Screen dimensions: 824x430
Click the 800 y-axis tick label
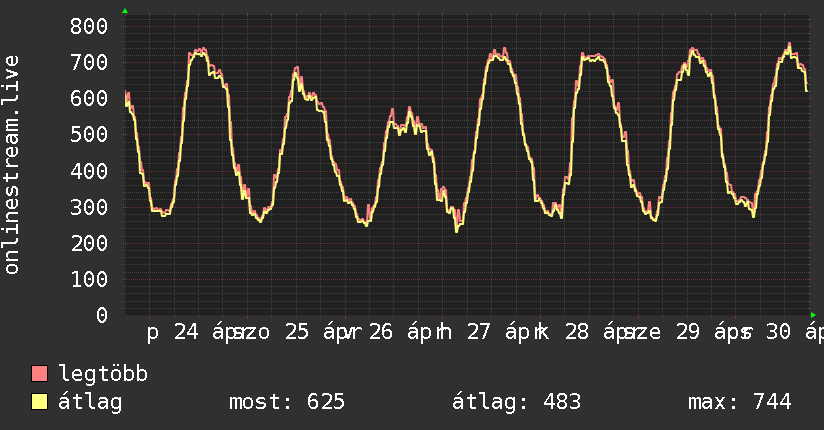coord(88,27)
